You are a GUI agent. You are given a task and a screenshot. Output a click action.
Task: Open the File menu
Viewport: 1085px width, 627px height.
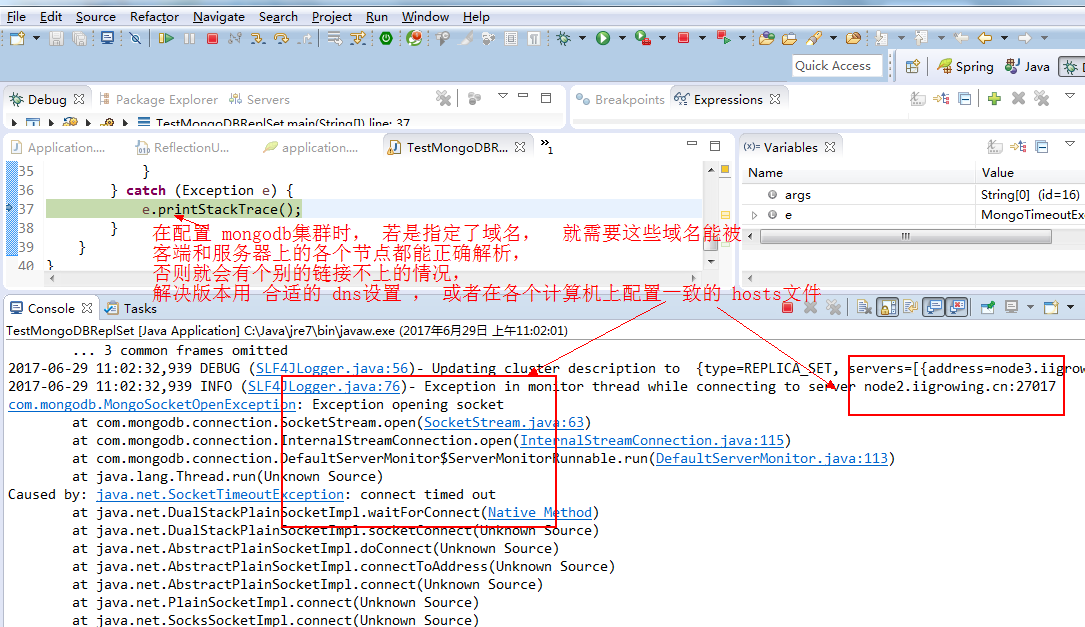coord(17,17)
